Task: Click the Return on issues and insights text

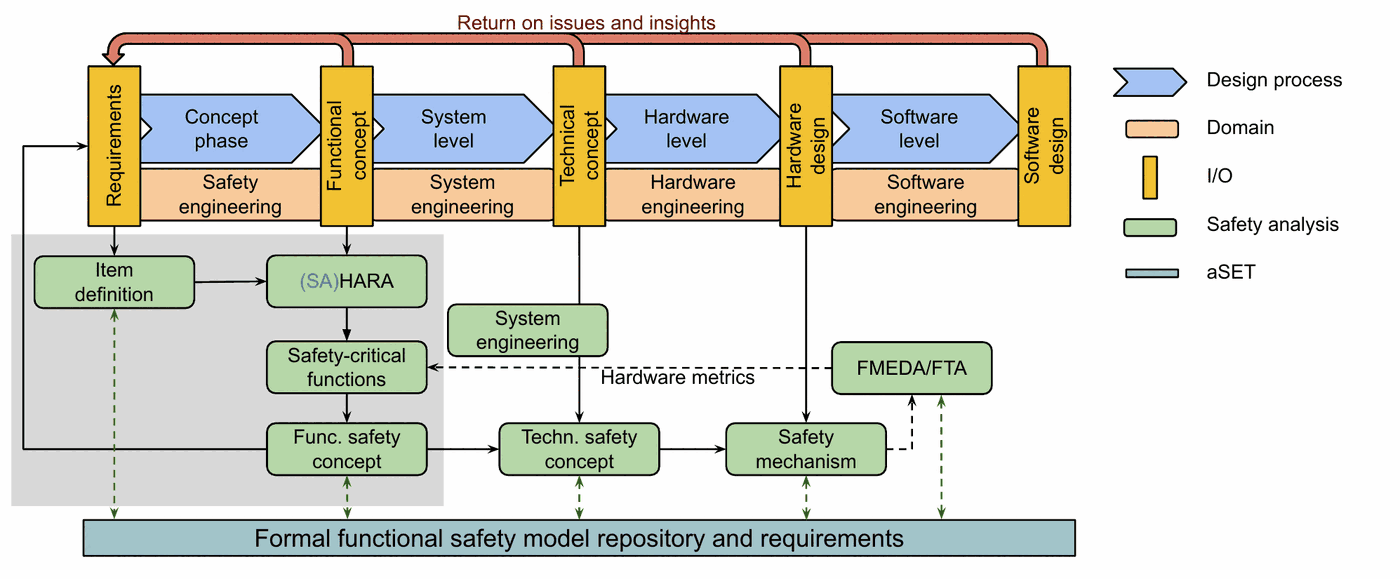Action: [x=587, y=22]
